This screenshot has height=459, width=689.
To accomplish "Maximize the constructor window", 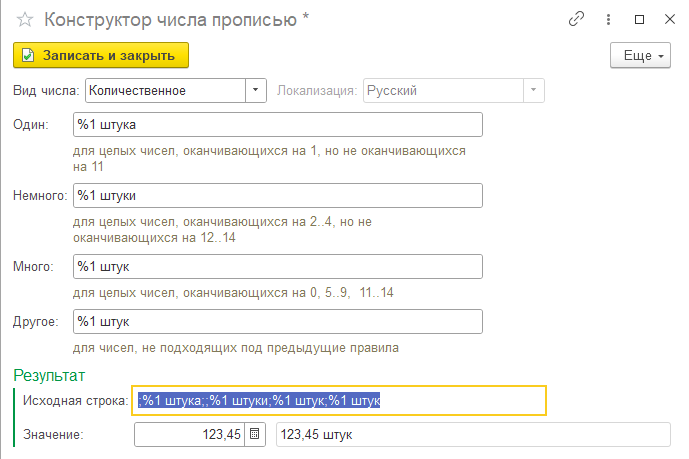I will (x=639, y=19).
